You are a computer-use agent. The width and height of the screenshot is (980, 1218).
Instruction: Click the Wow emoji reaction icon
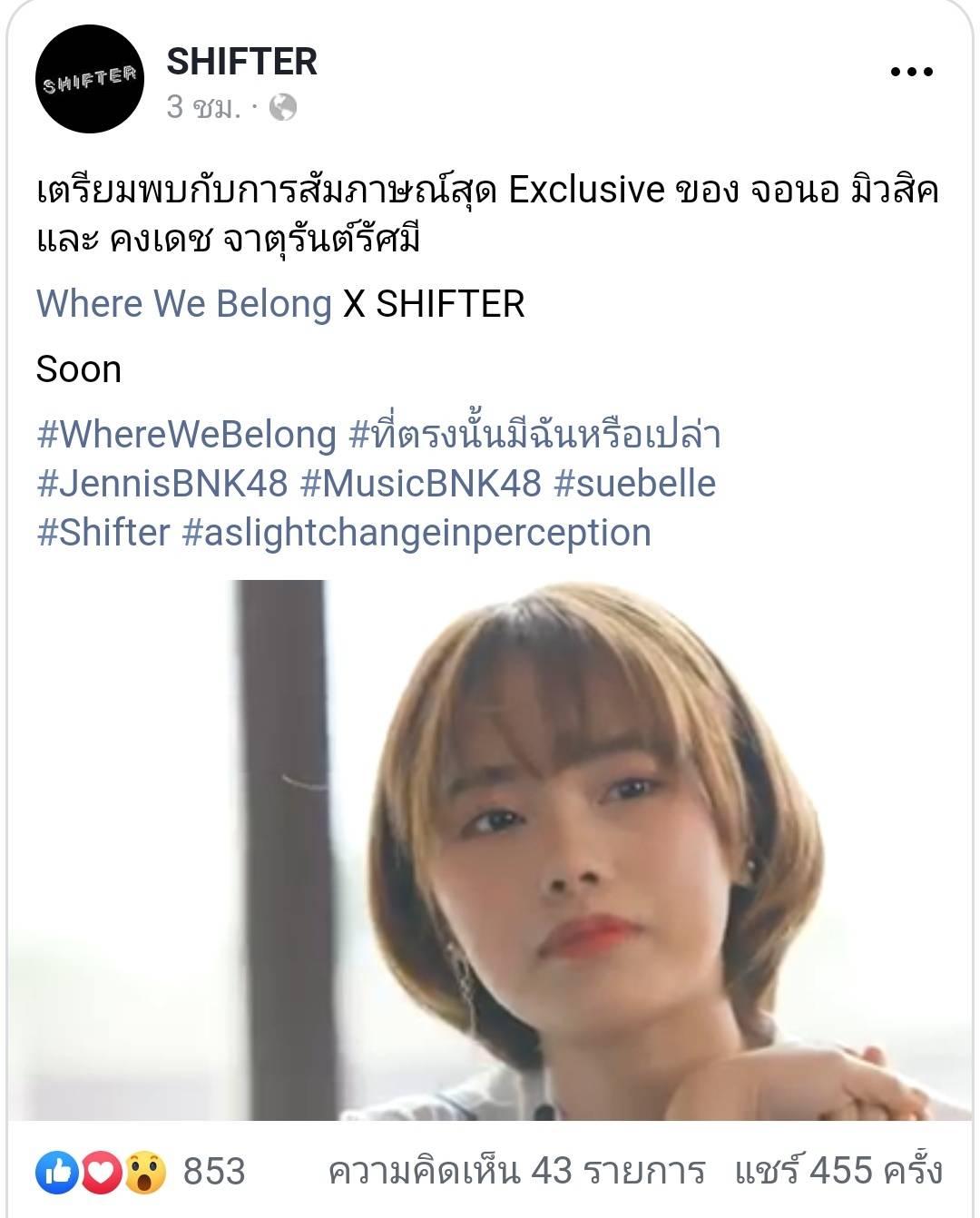tap(145, 1172)
